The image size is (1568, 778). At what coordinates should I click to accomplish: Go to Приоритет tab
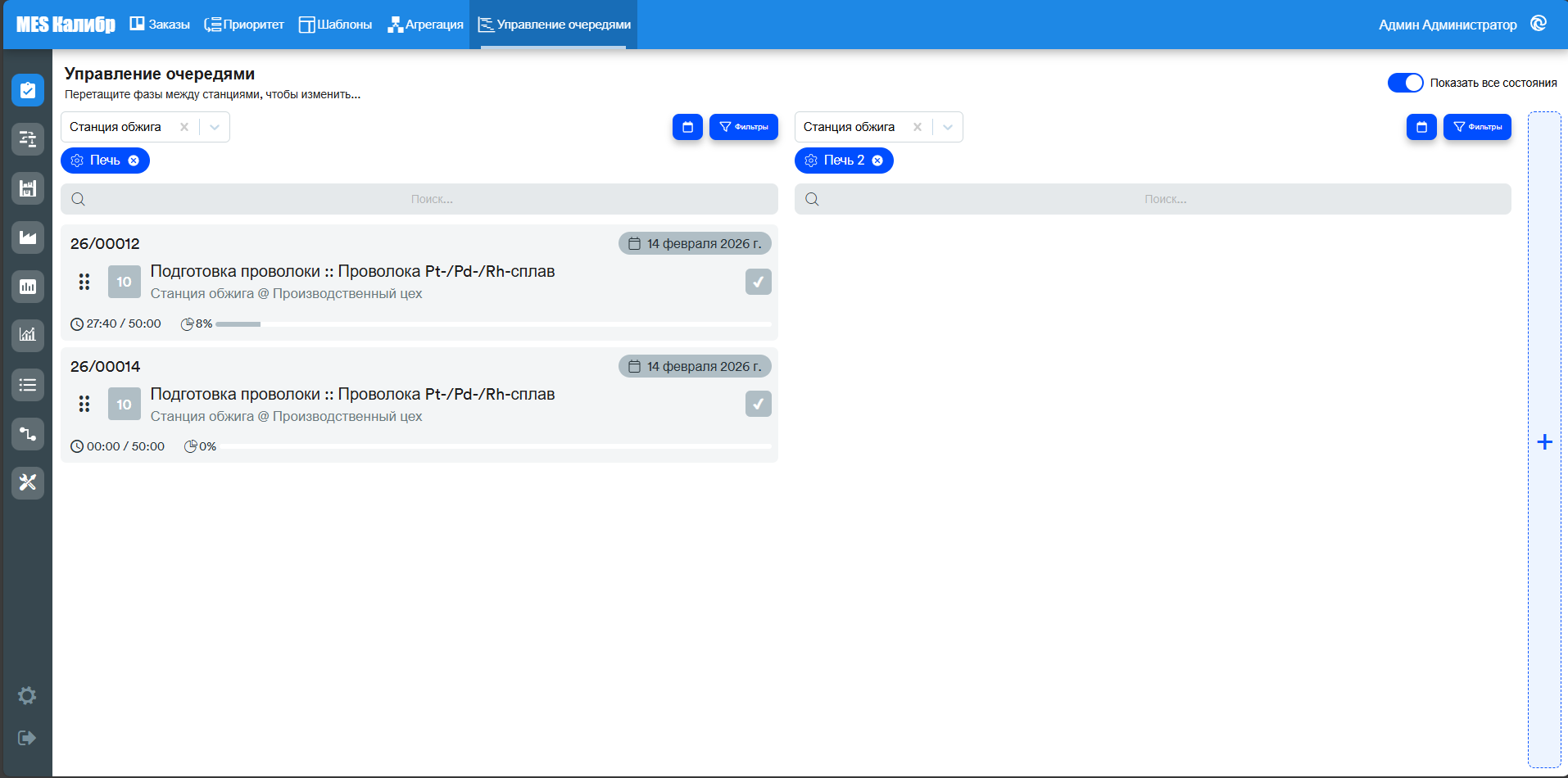(x=244, y=25)
